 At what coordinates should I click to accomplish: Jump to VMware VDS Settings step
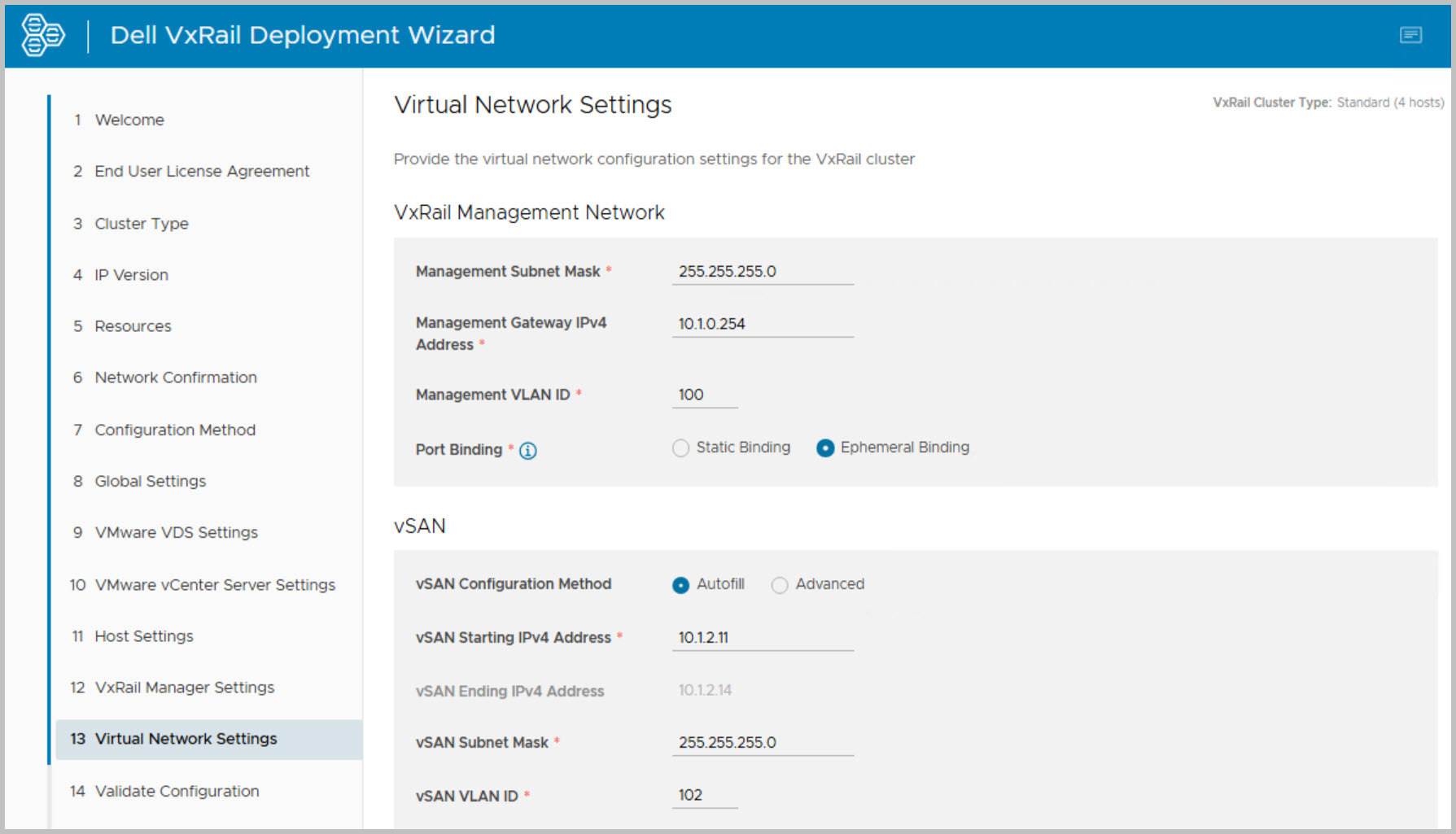click(x=176, y=532)
